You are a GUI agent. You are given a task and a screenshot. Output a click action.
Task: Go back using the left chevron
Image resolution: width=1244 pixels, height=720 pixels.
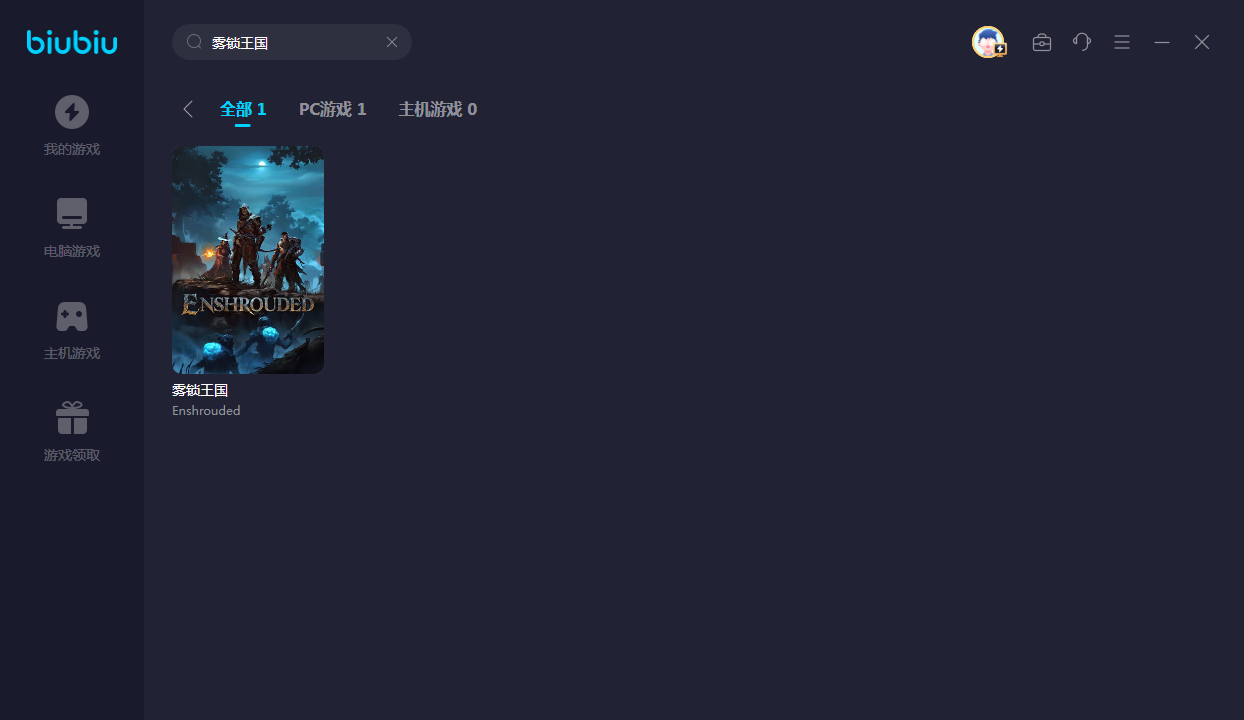pos(188,109)
